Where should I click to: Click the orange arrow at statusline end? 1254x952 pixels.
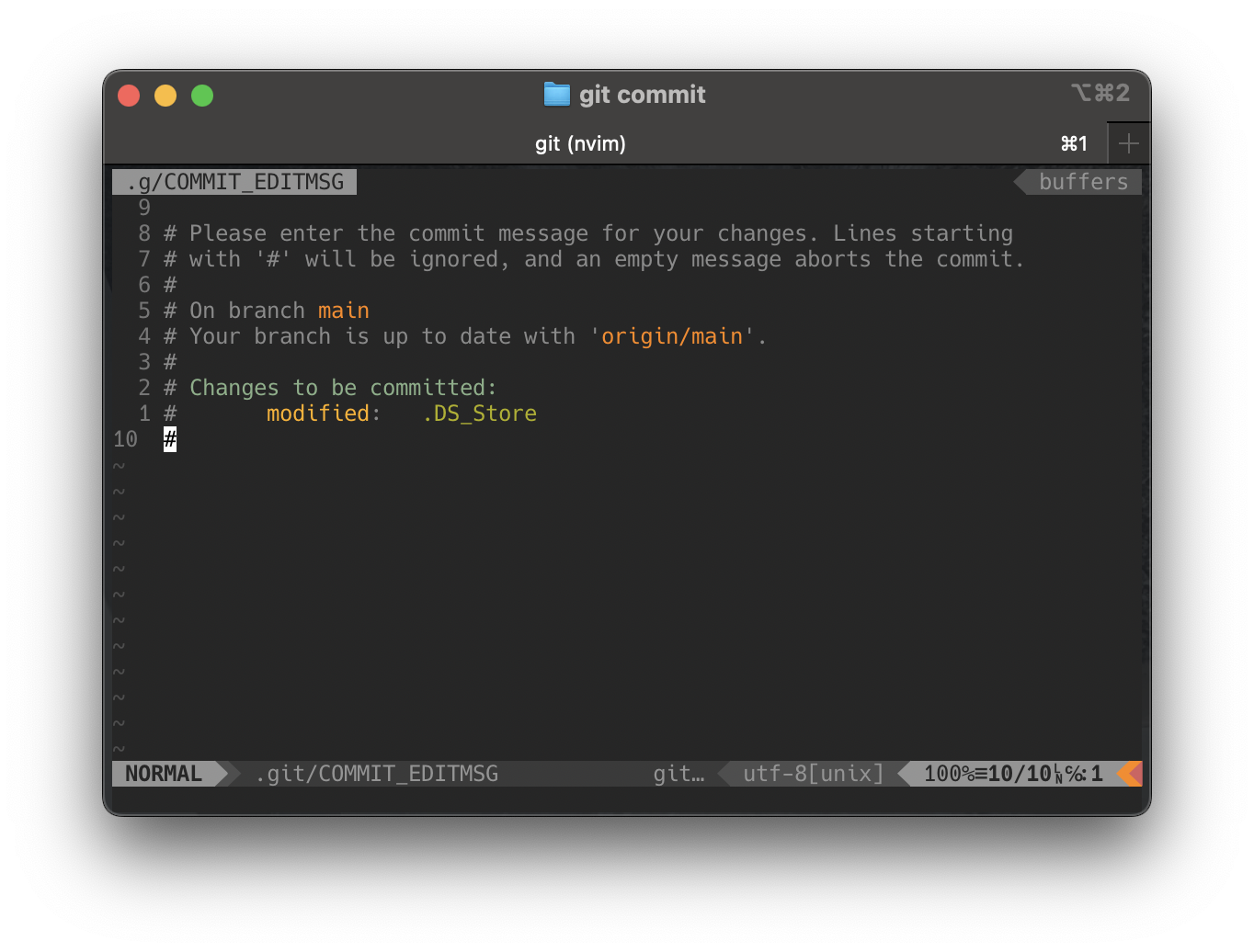(x=1129, y=773)
